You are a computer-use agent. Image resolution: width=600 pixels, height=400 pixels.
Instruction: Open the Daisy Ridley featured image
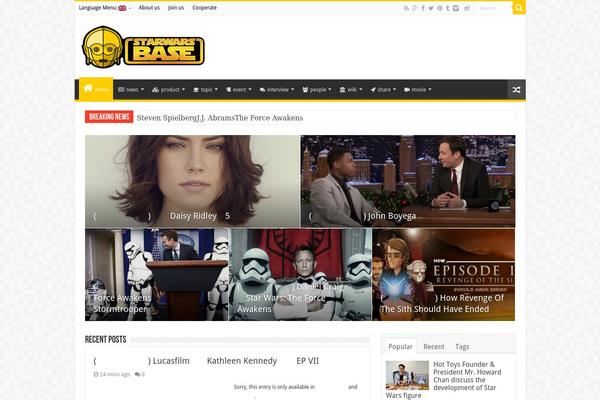192,181
